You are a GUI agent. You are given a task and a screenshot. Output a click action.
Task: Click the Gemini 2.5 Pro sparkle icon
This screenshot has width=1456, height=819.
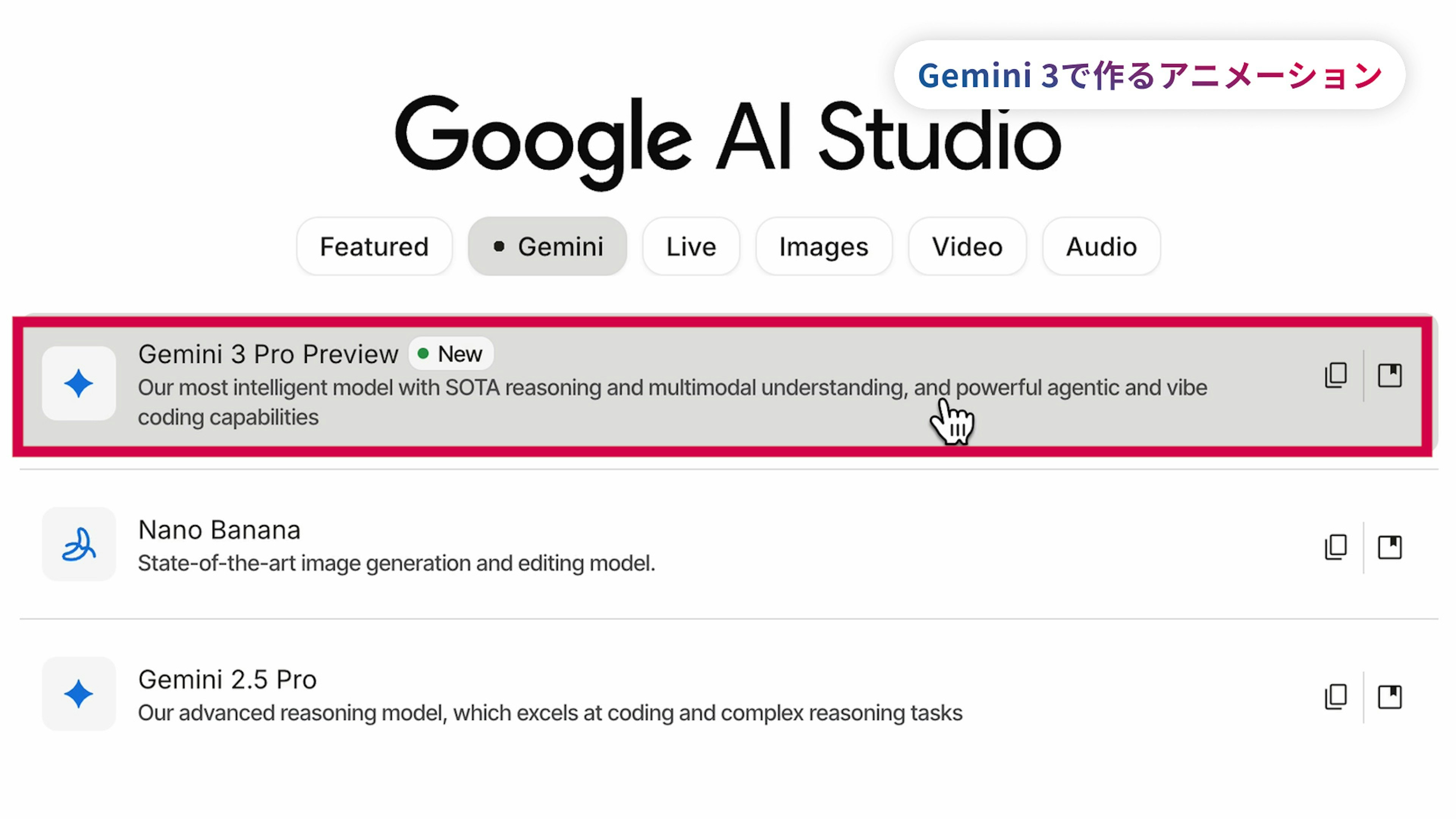tap(78, 693)
